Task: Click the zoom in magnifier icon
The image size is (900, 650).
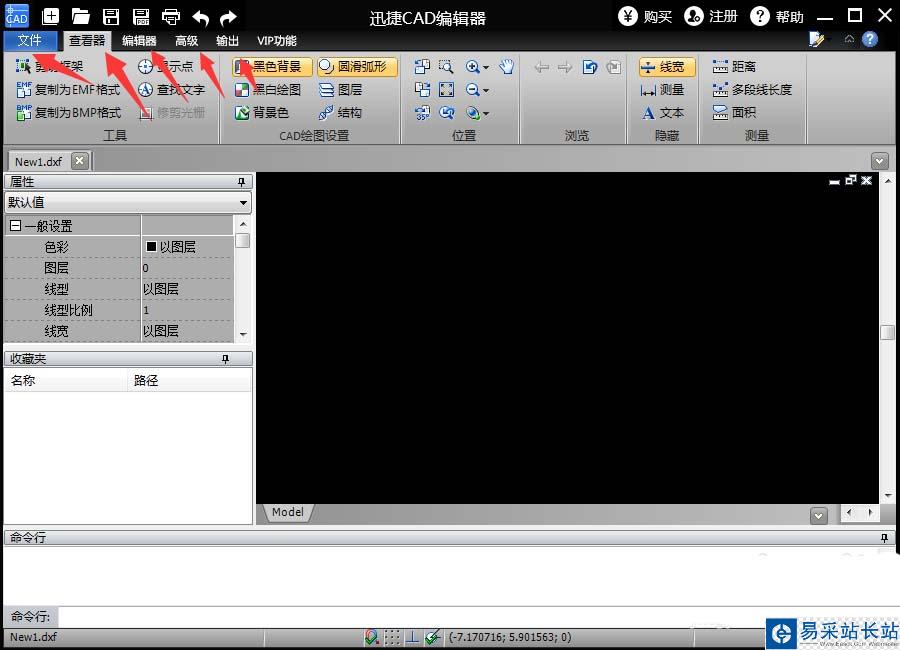Action: click(472, 67)
